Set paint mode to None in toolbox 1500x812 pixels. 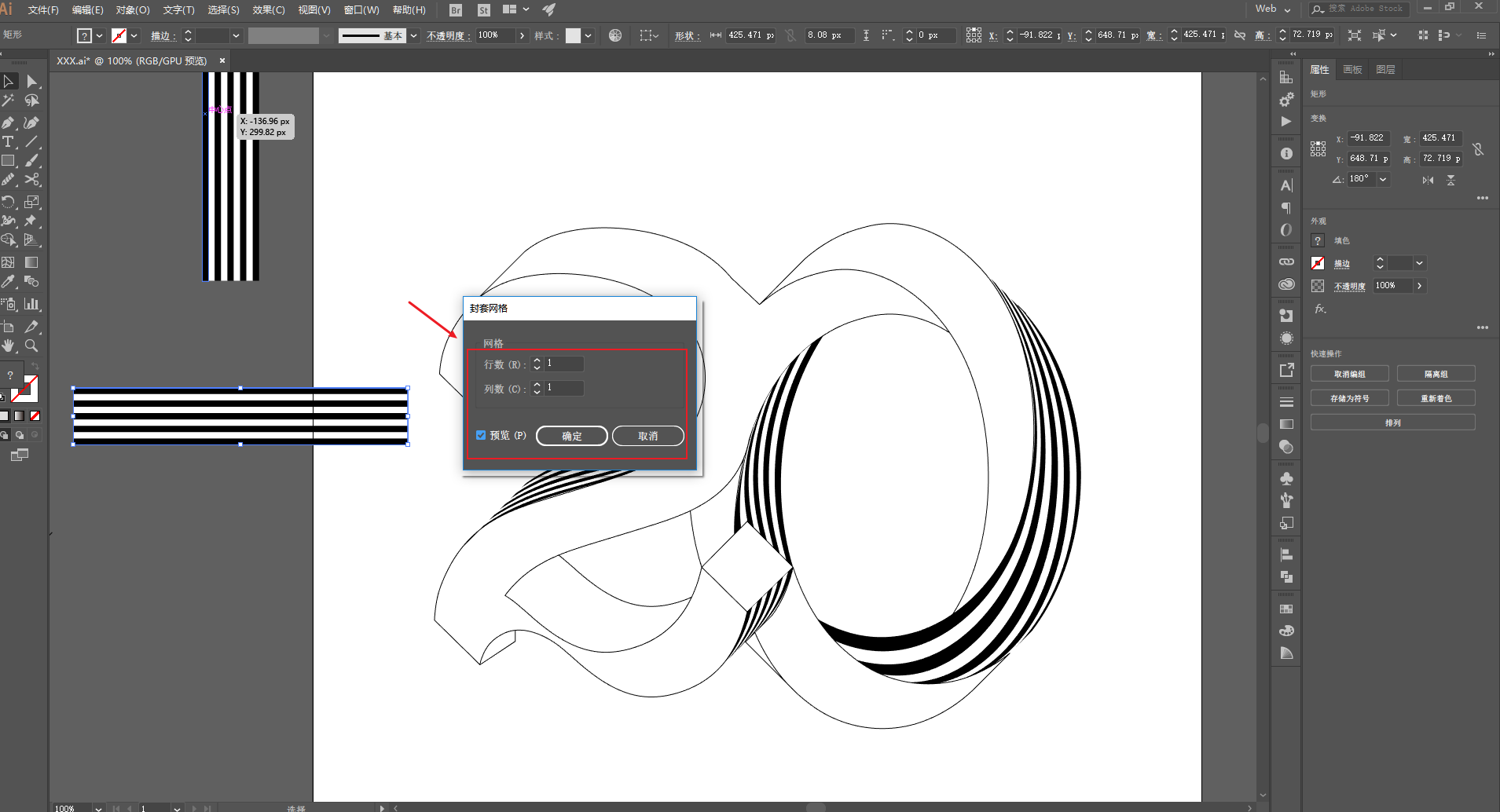pyautogui.click(x=35, y=415)
